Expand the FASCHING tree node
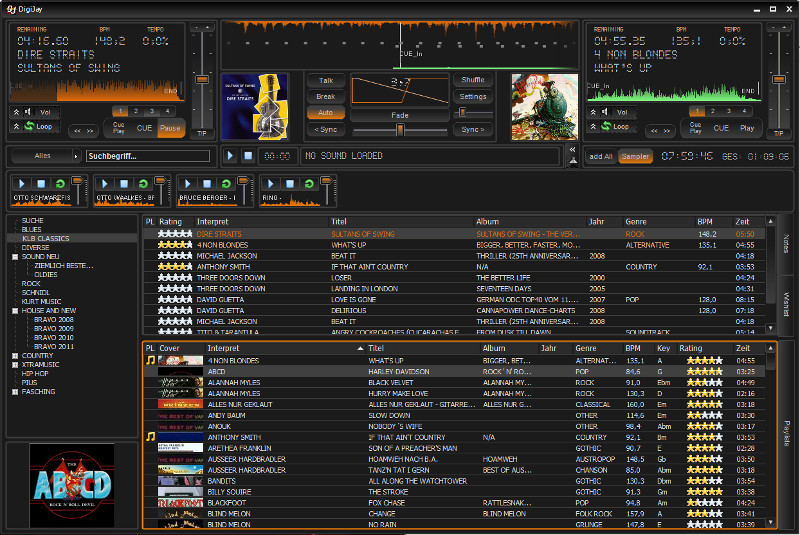Viewport: 800px width, 535px height. pos(15,392)
